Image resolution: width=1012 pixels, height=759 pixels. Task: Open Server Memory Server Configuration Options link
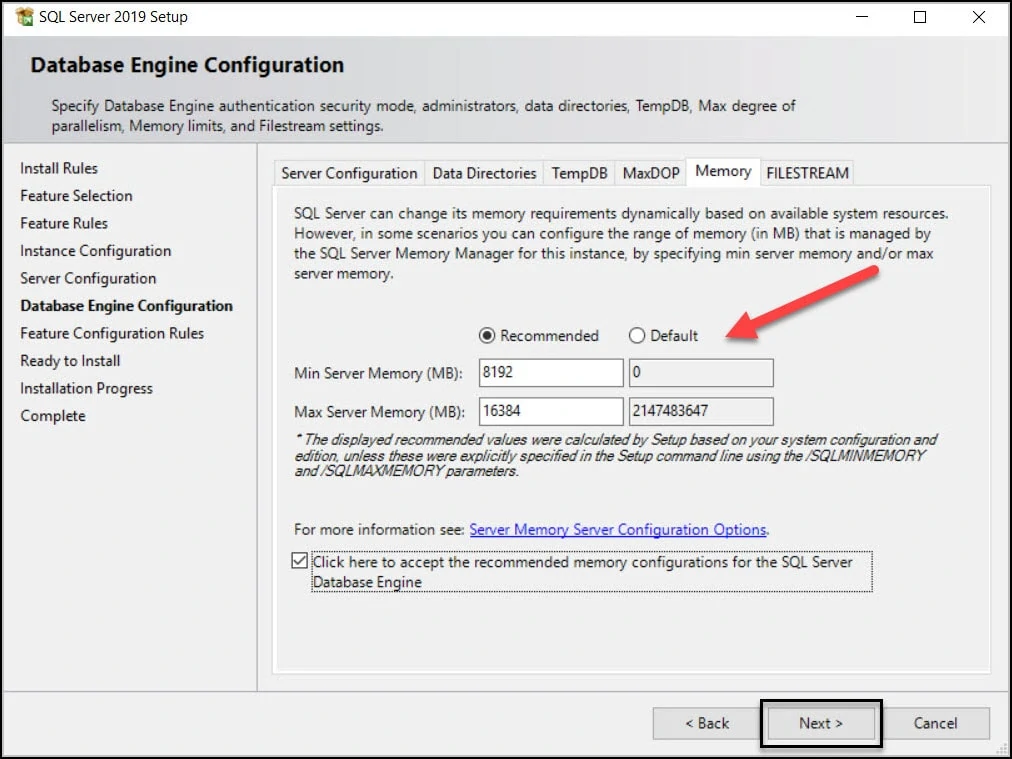pos(618,530)
